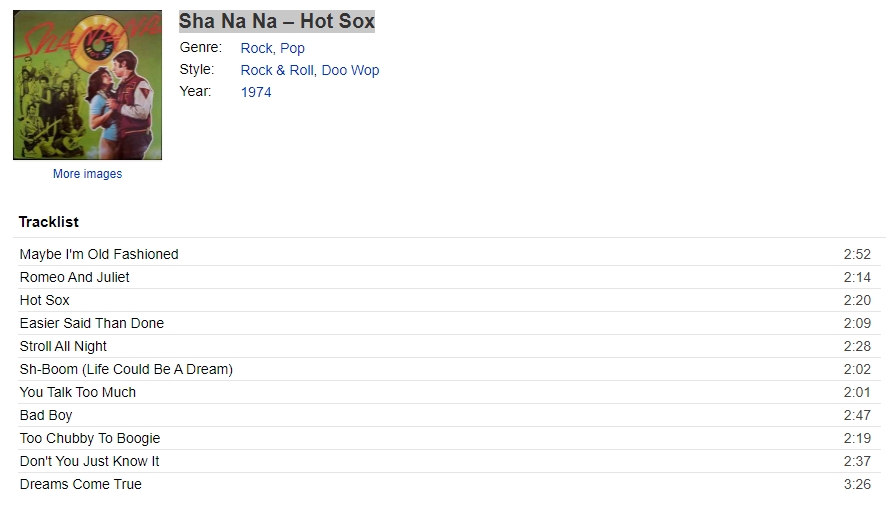Open the Pop genre link
This screenshot has height=509, width=888.
[292, 48]
